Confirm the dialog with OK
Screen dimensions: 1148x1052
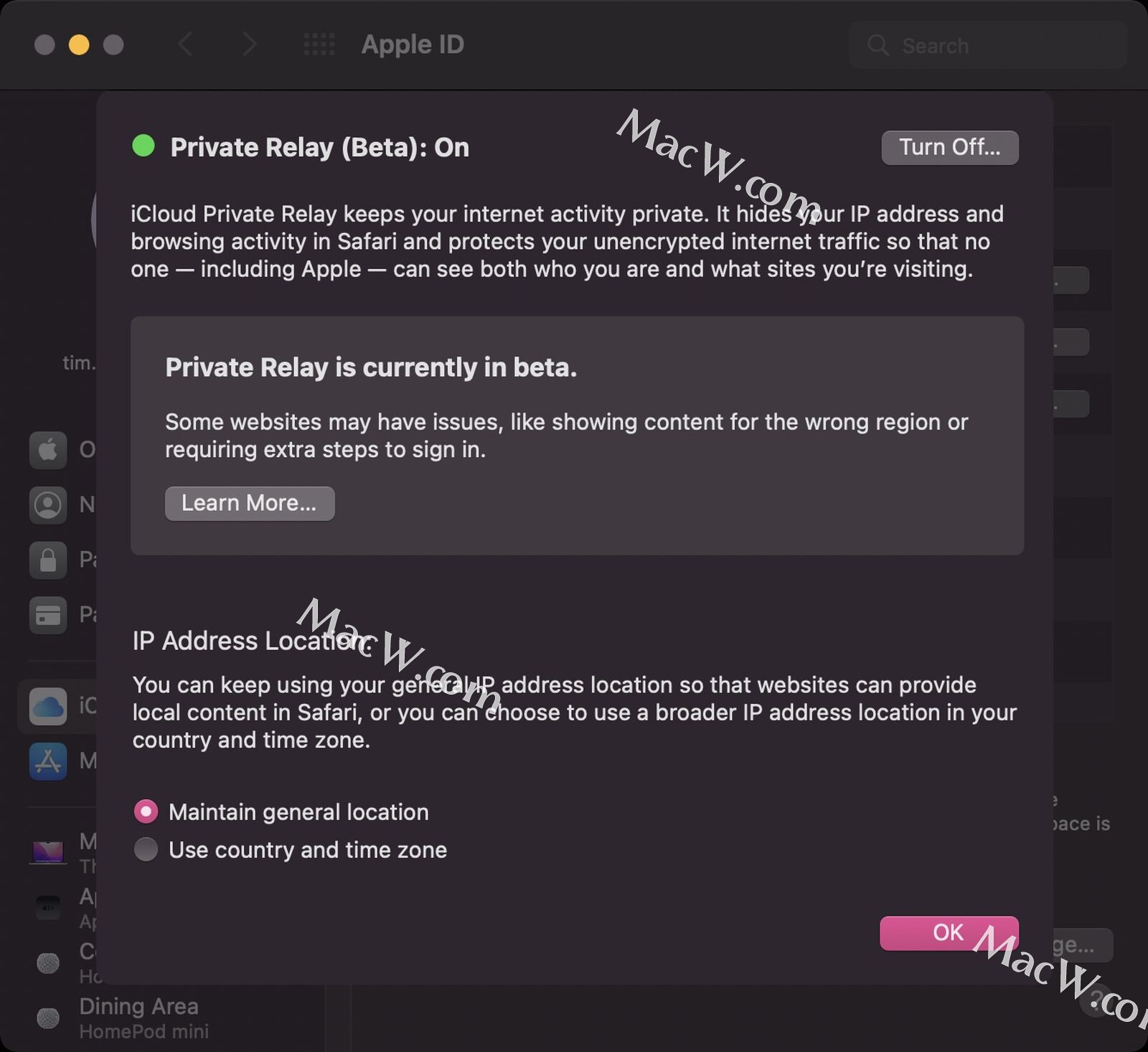pos(949,932)
